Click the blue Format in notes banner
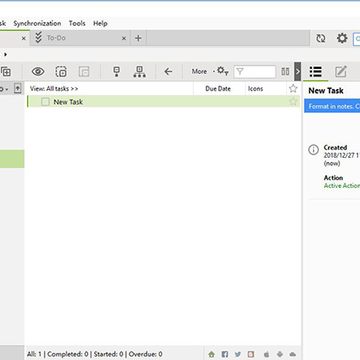This screenshot has height=360, width=360. [x=332, y=106]
